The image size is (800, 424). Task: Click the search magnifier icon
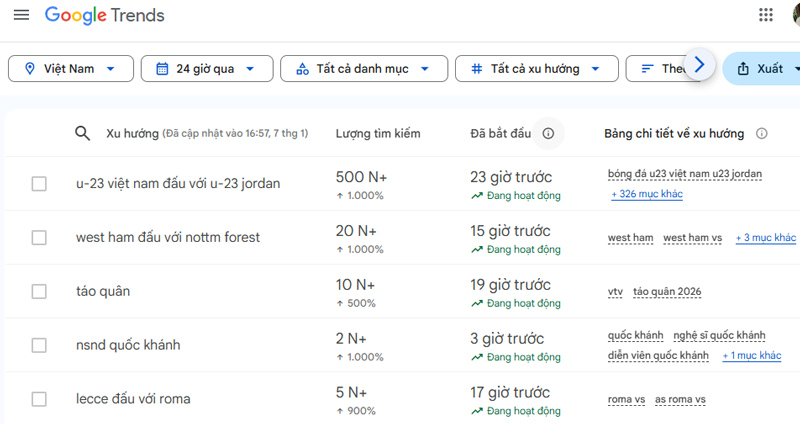pyautogui.click(x=83, y=134)
